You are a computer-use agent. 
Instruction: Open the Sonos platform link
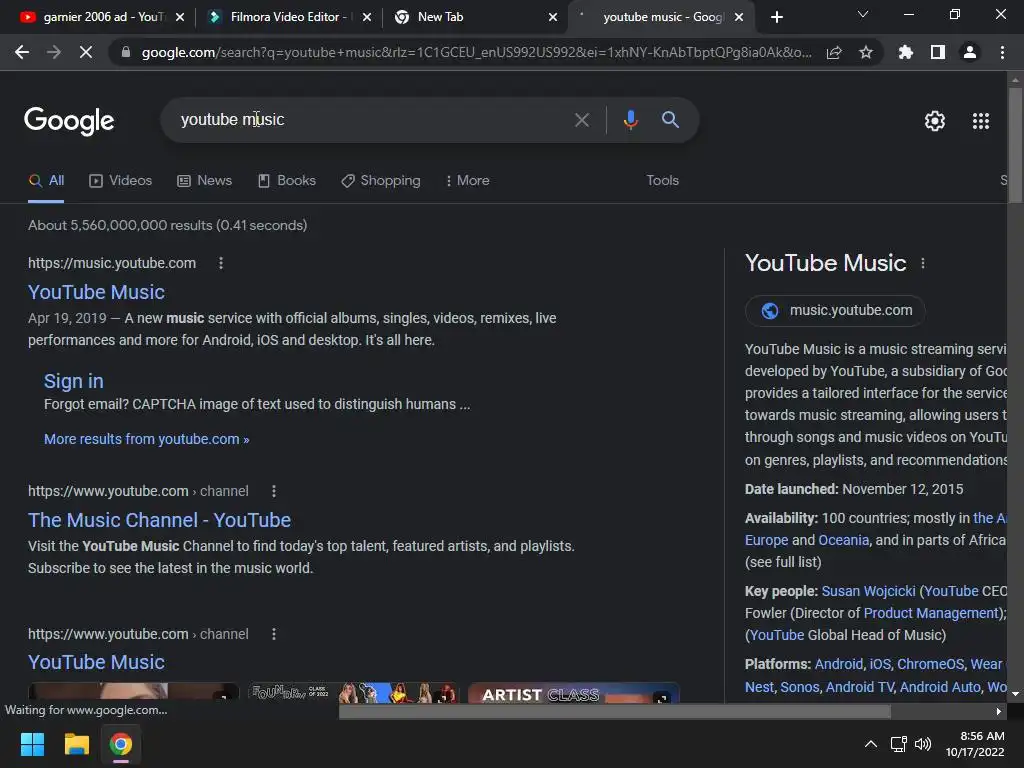(800, 687)
